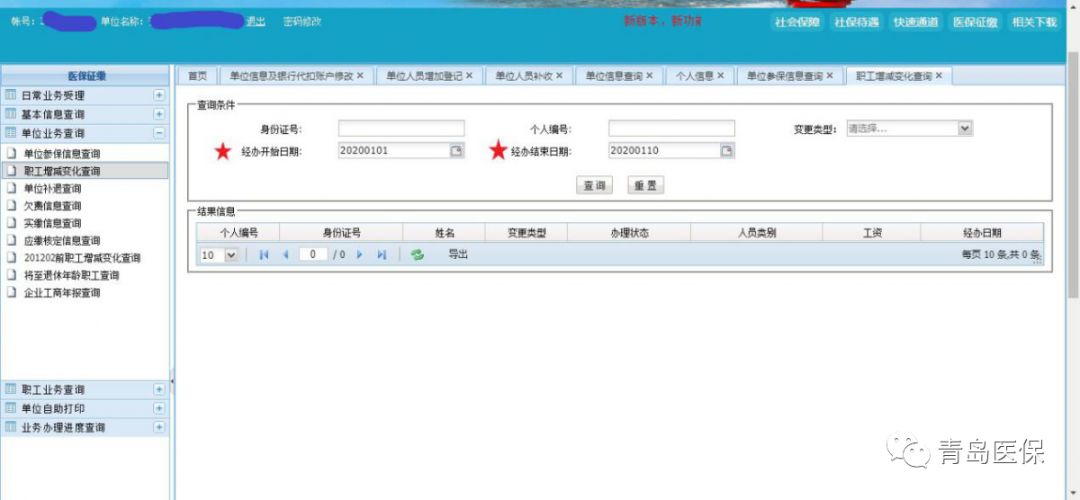Go to next results page

(x=360, y=255)
